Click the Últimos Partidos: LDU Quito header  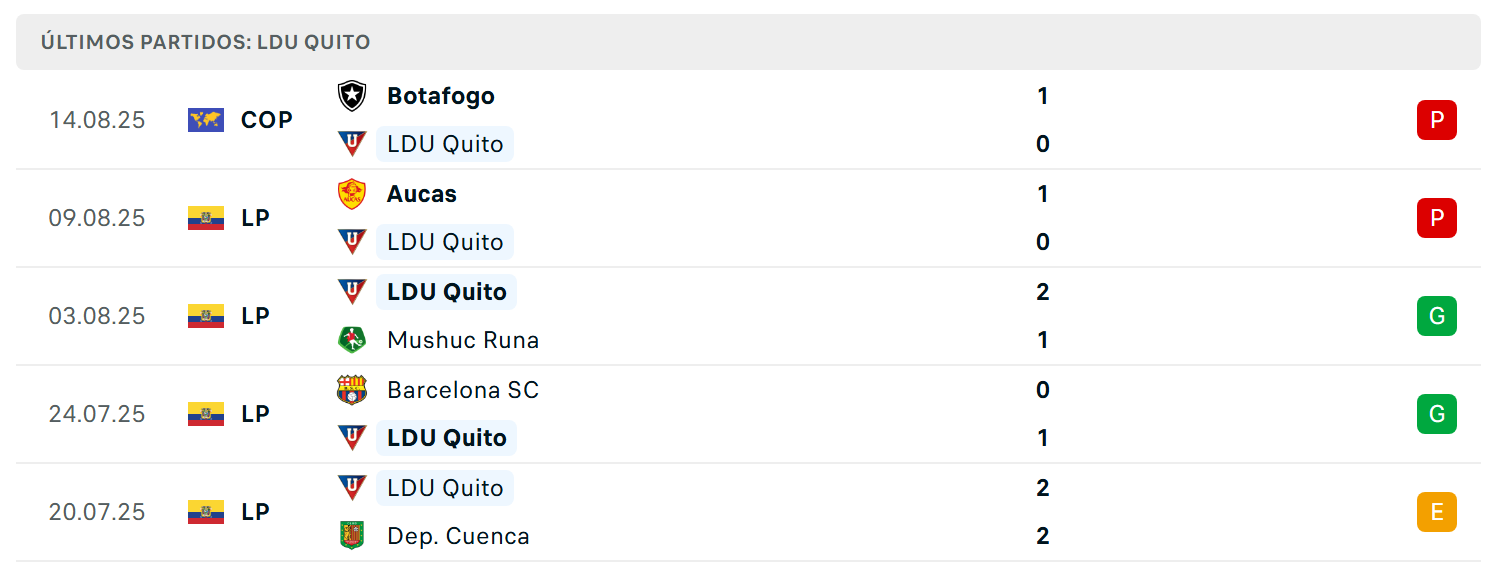(205, 42)
